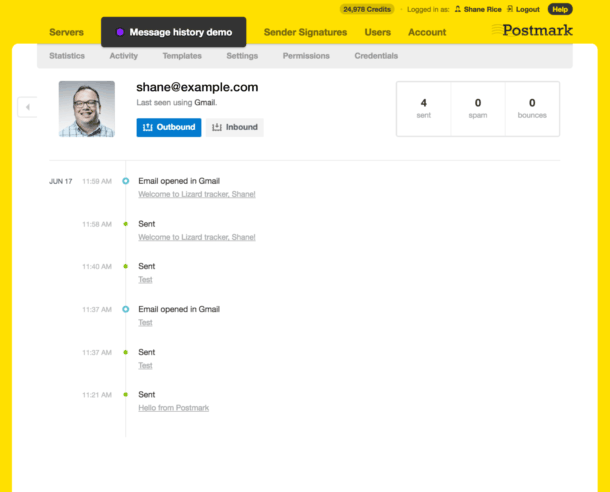Click the '11:40 AM' timestamp
Screen dimensions: 610x492
[97, 266]
